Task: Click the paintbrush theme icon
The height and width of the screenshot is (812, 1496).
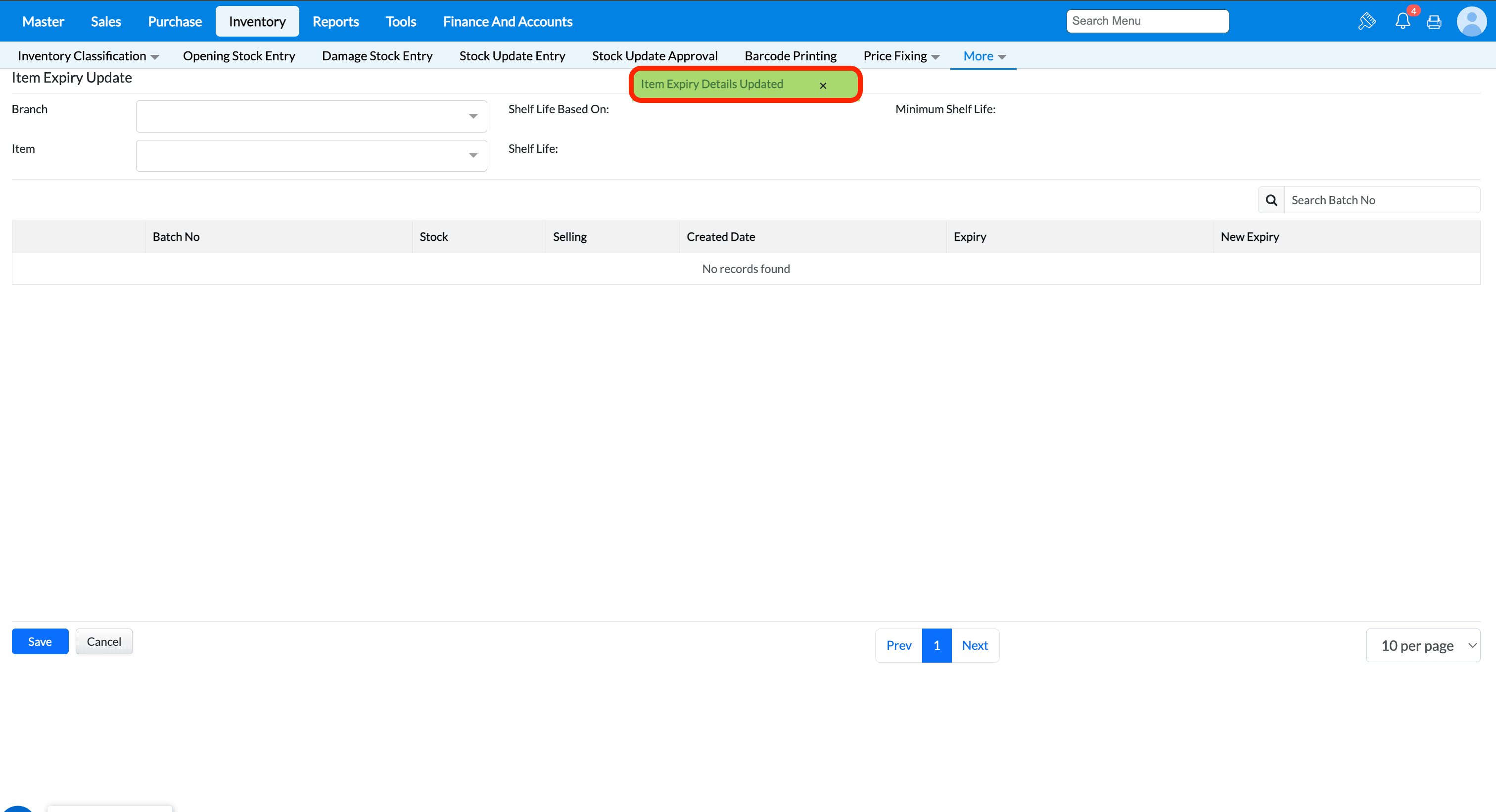Action: 1366,21
